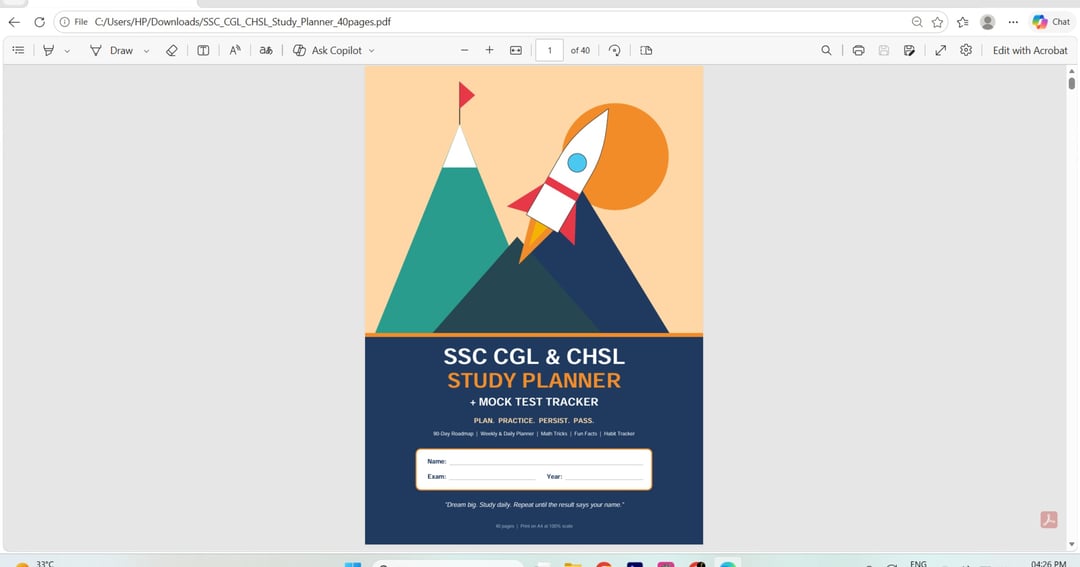This screenshot has height=567, width=1080.
Task: Click the vertical scrollbar thumb
Action: pyautogui.click(x=1071, y=84)
